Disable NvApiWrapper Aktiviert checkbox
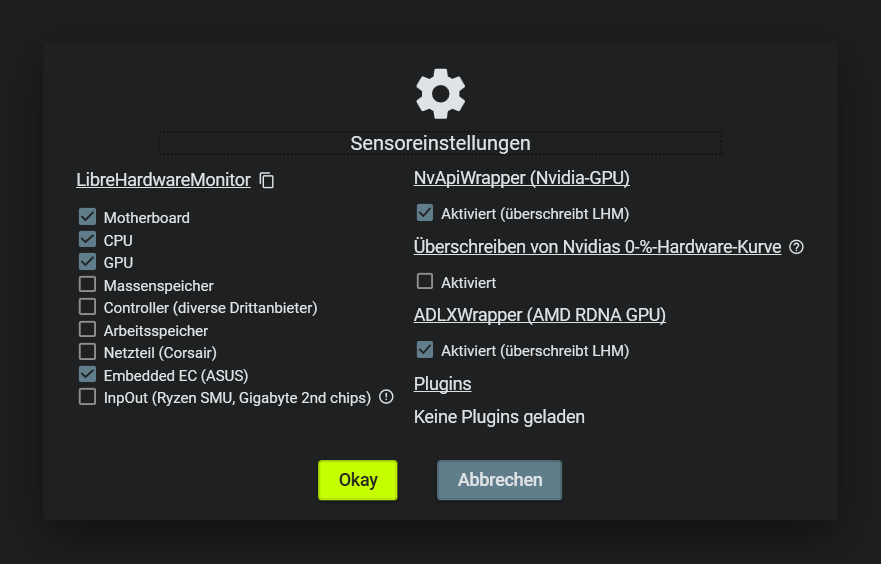Viewport: 881px width, 564px height. (425, 213)
